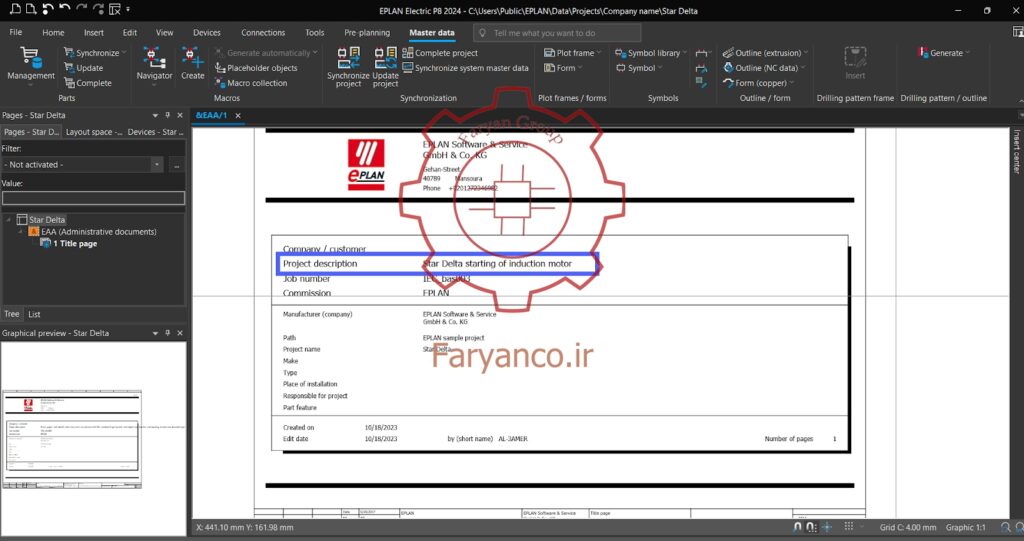Click Update parts button

(x=83, y=68)
